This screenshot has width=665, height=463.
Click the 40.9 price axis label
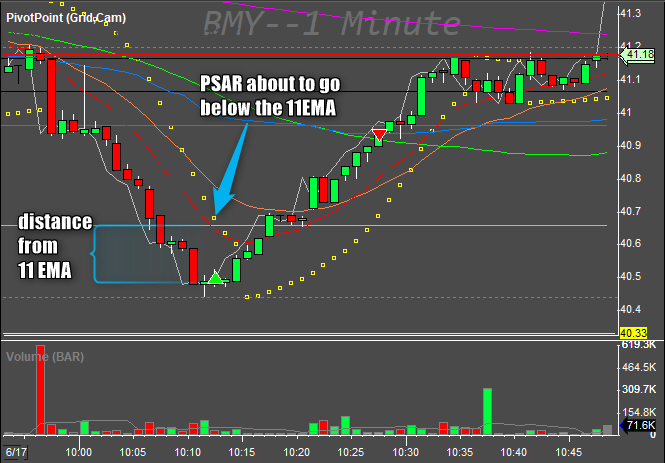(x=631, y=145)
